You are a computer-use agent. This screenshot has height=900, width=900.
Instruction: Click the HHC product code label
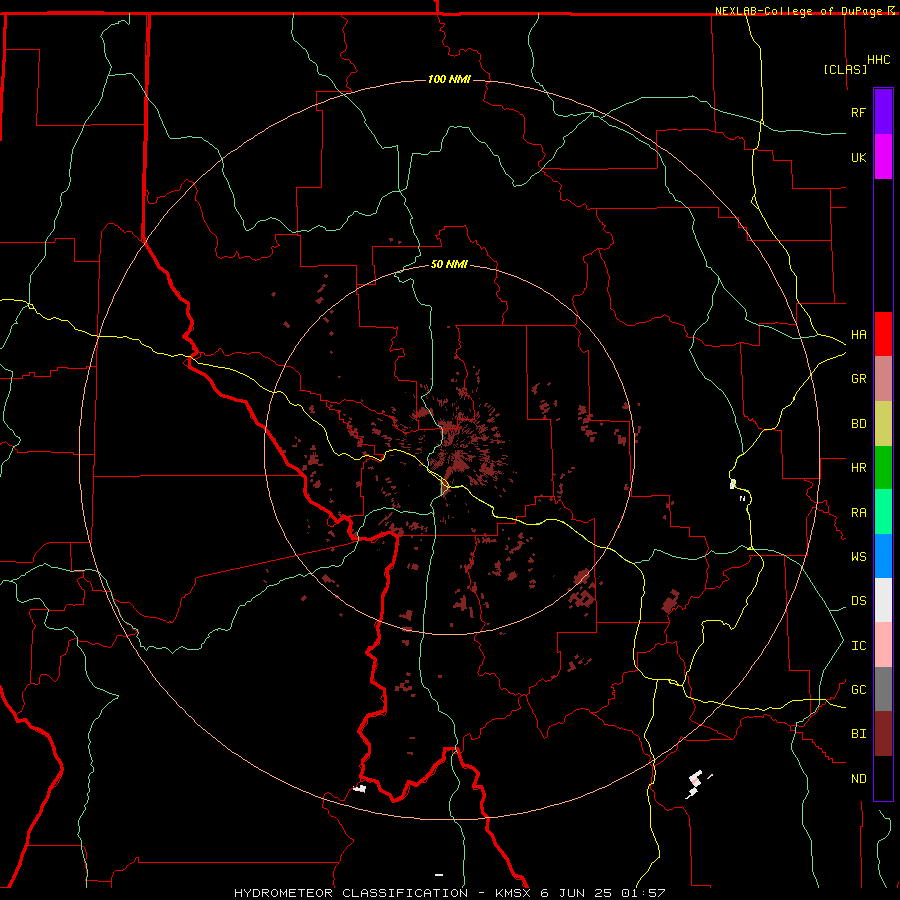click(x=879, y=60)
